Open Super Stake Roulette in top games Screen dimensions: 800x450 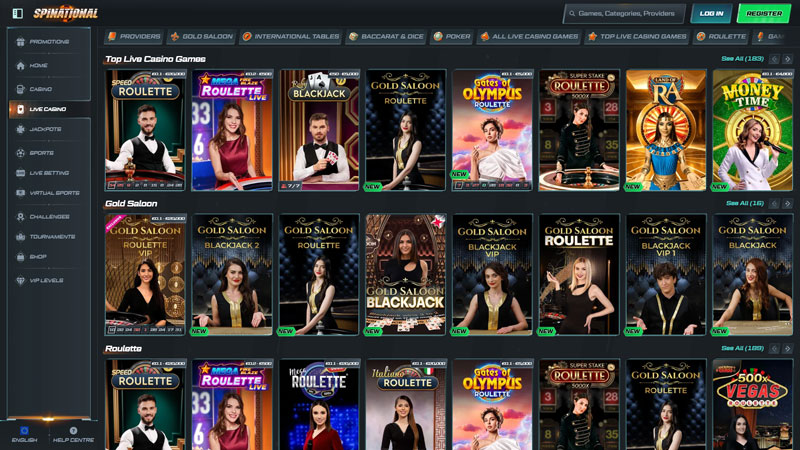point(579,130)
